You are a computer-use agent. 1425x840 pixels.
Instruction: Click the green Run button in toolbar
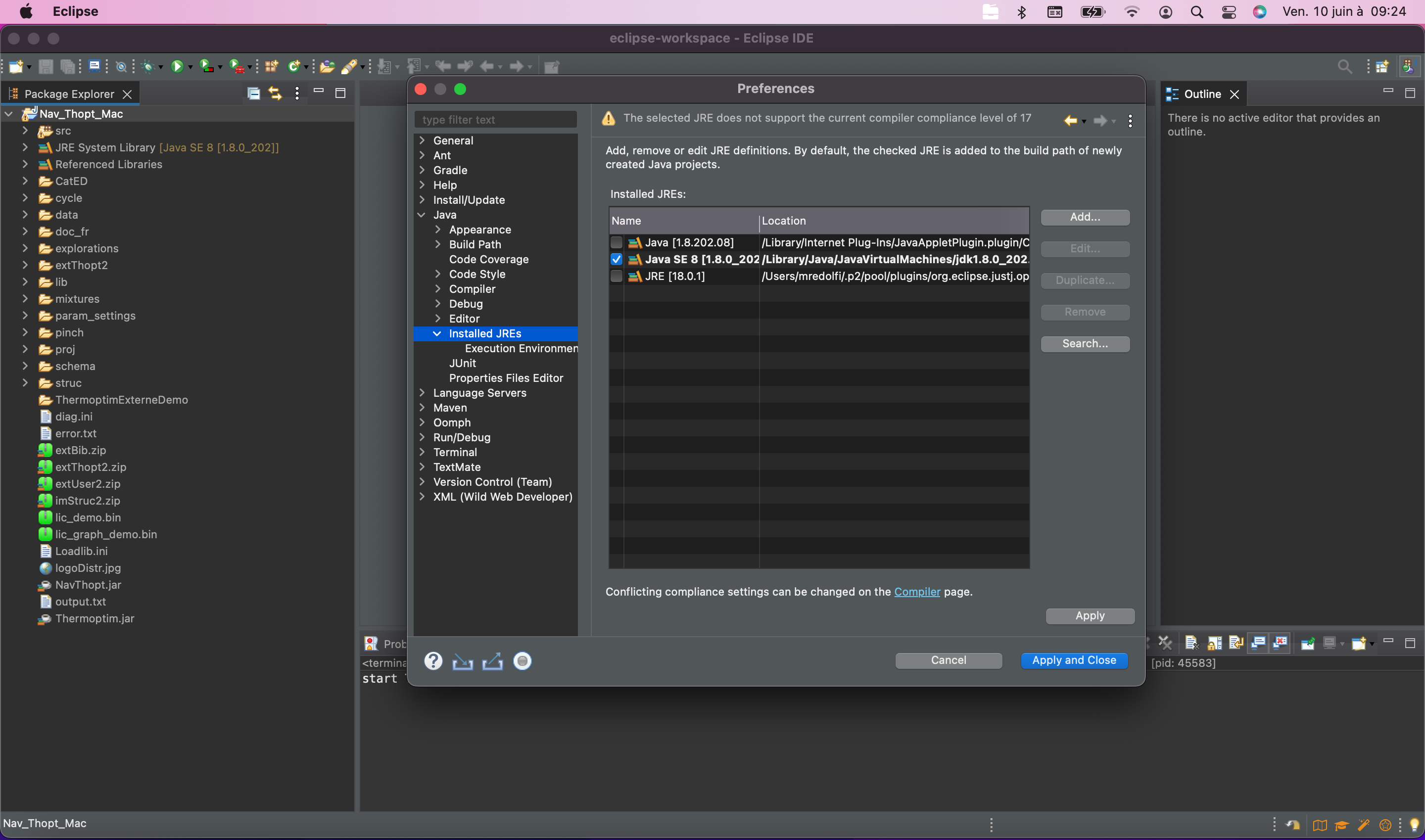pyautogui.click(x=177, y=67)
